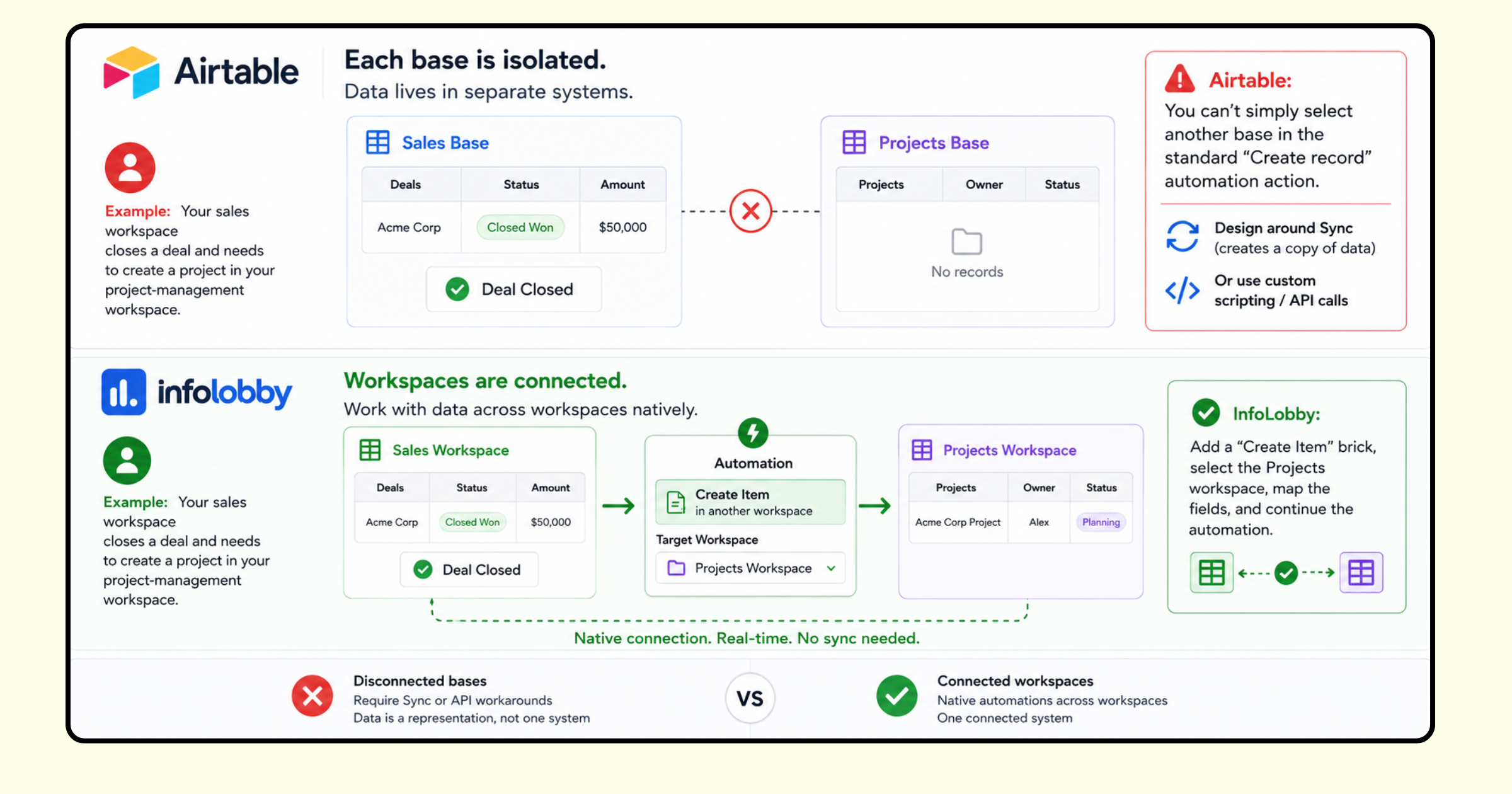Select the purple Projects Base table icon
Viewport: 1512px width, 794px height.
[x=854, y=142]
